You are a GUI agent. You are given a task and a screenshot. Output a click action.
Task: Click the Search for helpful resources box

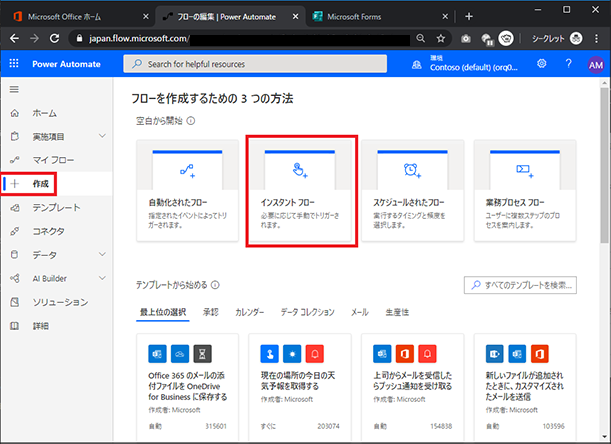click(255, 64)
